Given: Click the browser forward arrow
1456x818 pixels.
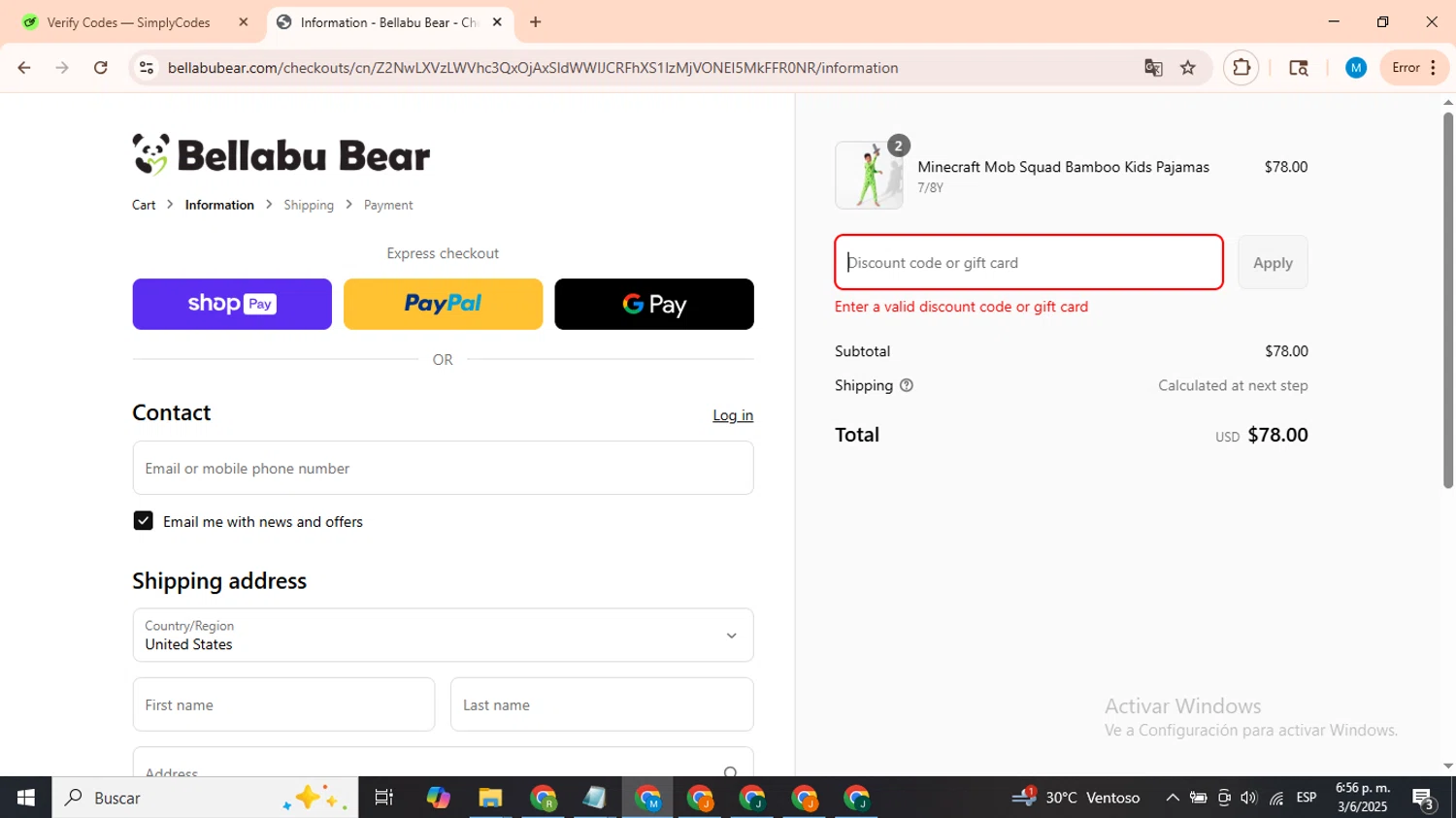Looking at the screenshot, I should click(x=62, y=68).
